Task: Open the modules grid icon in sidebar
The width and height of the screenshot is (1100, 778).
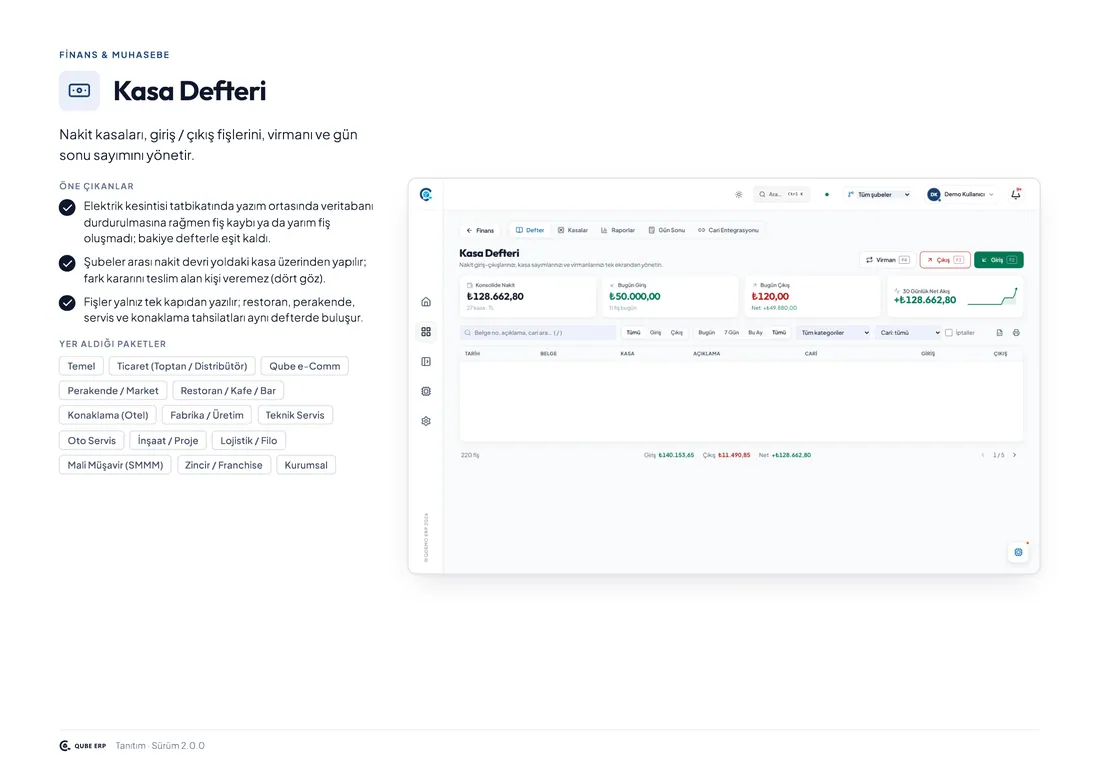Action: click(426, 332)
